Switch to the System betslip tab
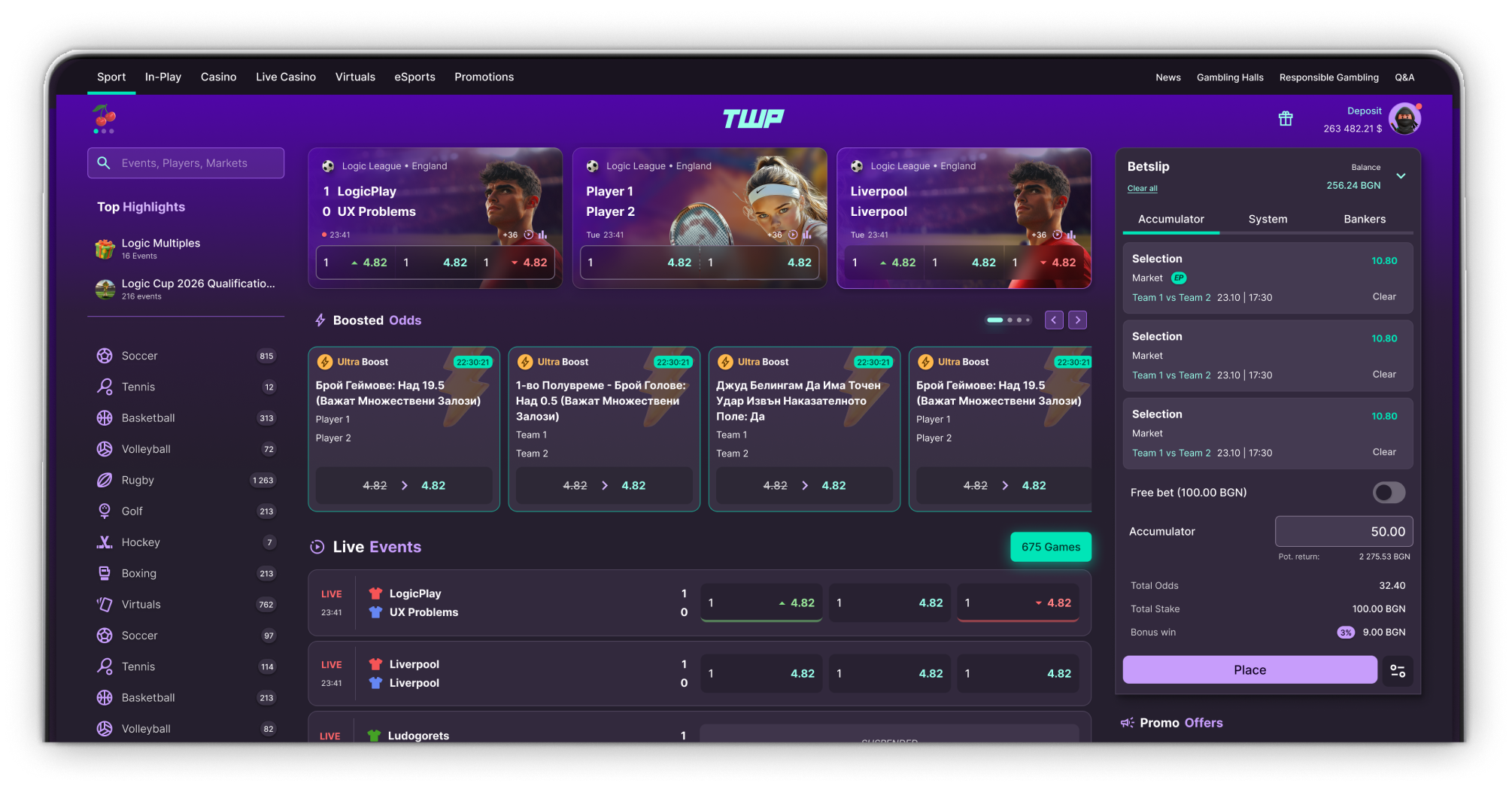 click(1268, 219)
